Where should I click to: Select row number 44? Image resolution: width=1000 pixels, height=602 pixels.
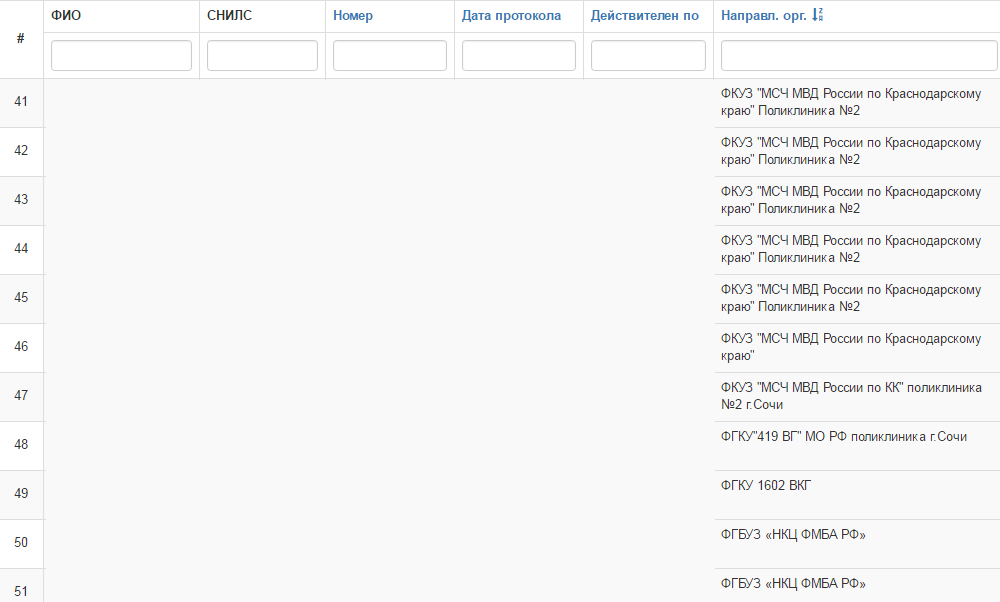(21, 249)
